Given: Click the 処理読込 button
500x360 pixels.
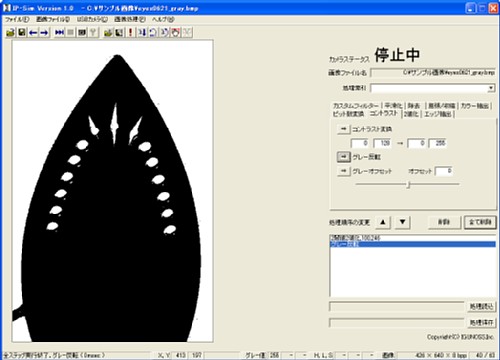Looking at the screenshot, I should tap(481, 306).
